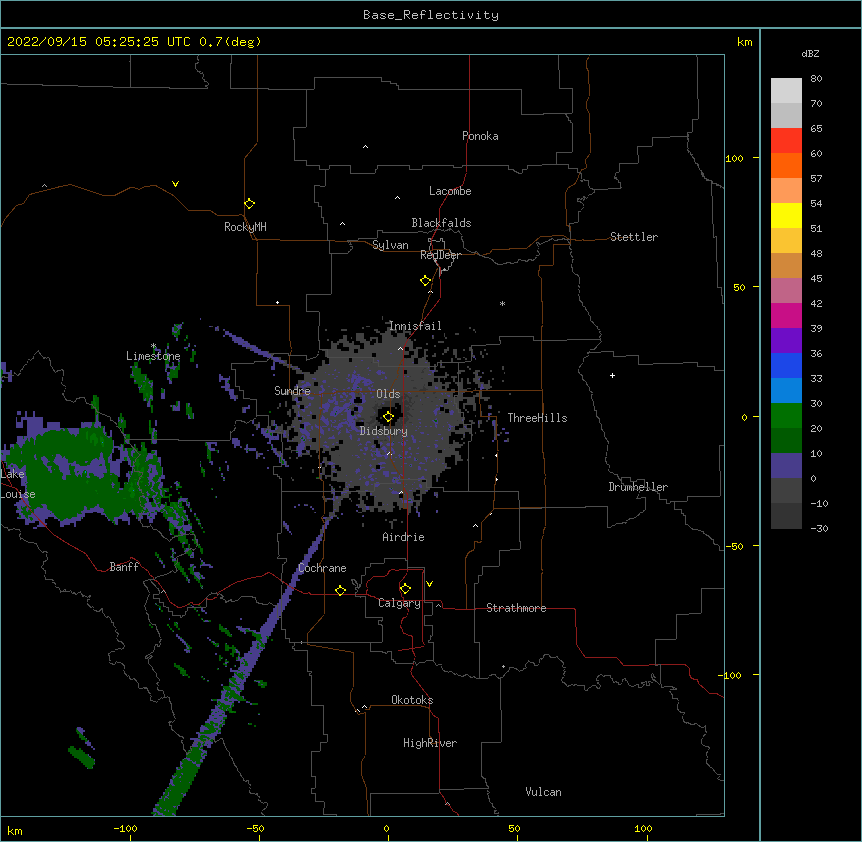862x842 pixels.
Task: Click the purple 10 dBZ legend swatch
Action: pyautogui.click(x=786, y=466)
